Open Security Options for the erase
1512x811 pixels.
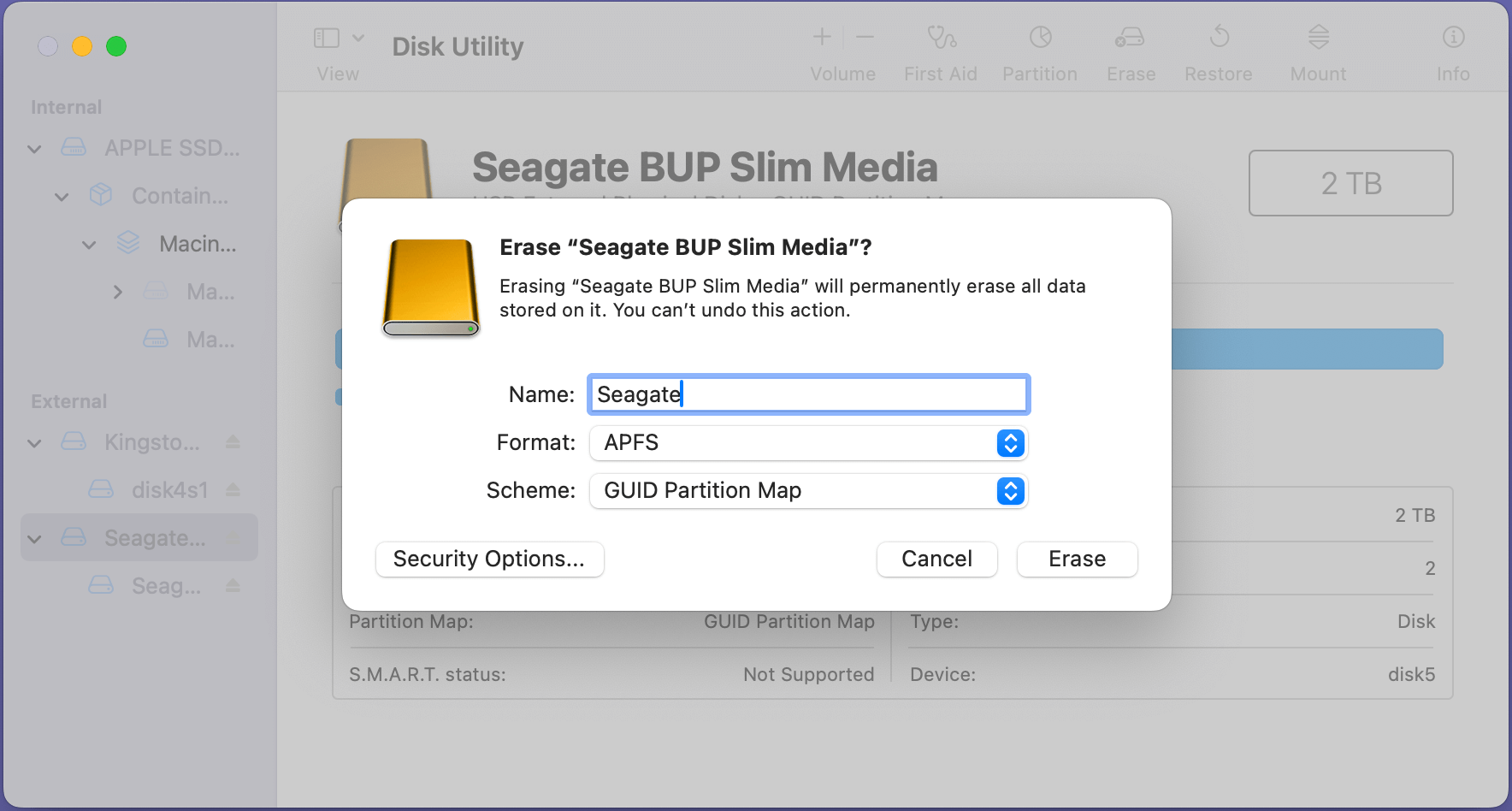pos(489,559)
